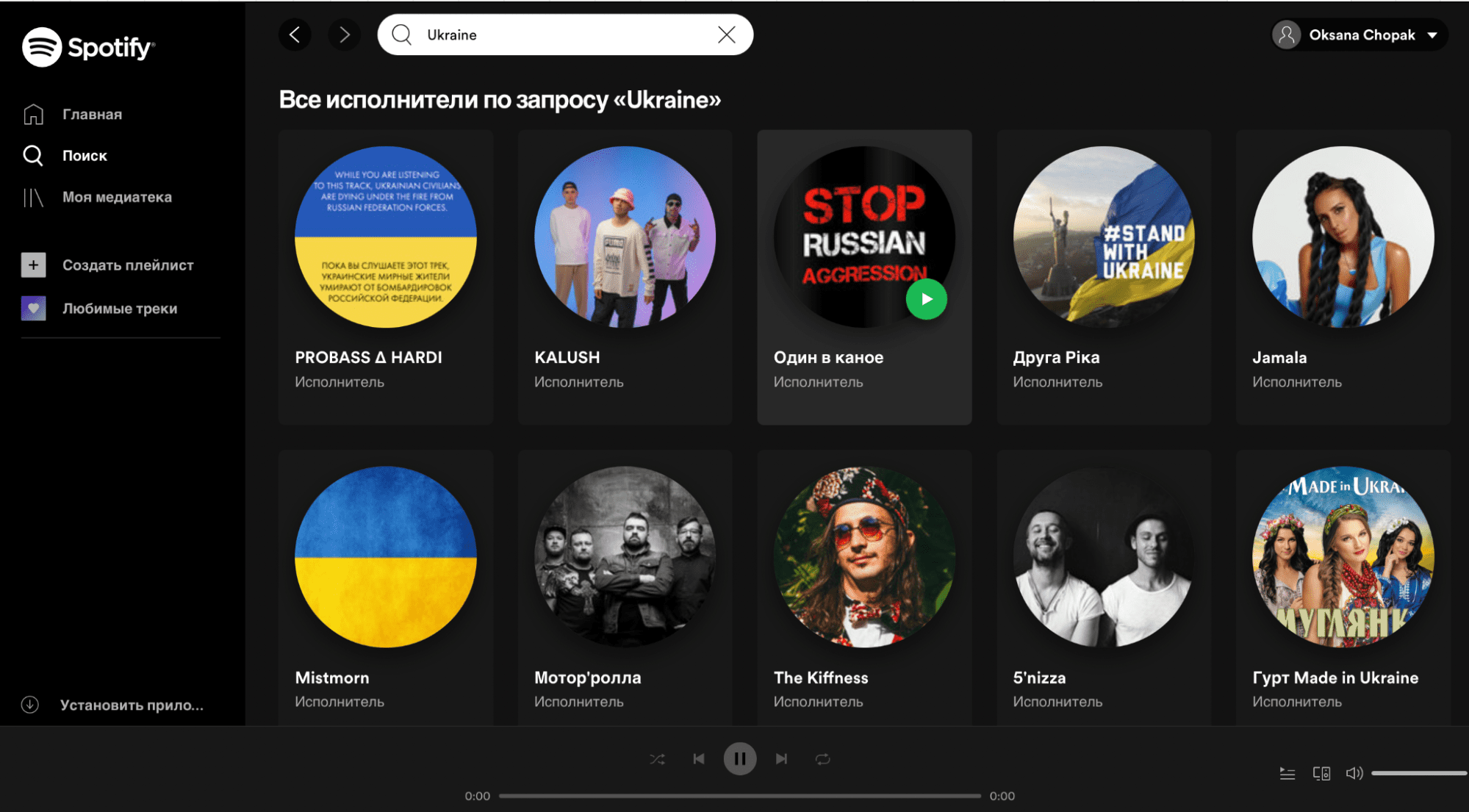
Task: Click the volume slider bar
Action: point(1418,773)
